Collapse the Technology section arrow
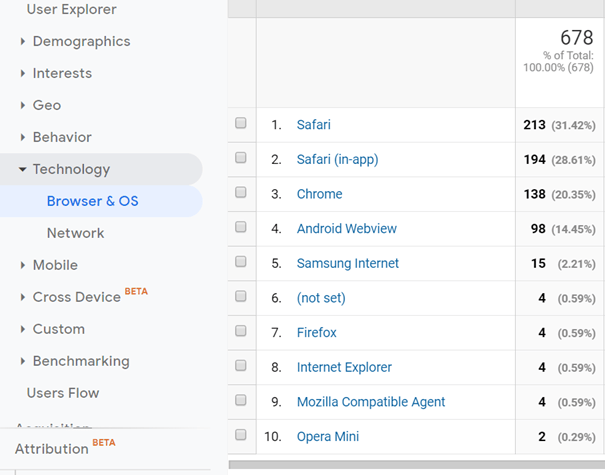 click(23, 169)
